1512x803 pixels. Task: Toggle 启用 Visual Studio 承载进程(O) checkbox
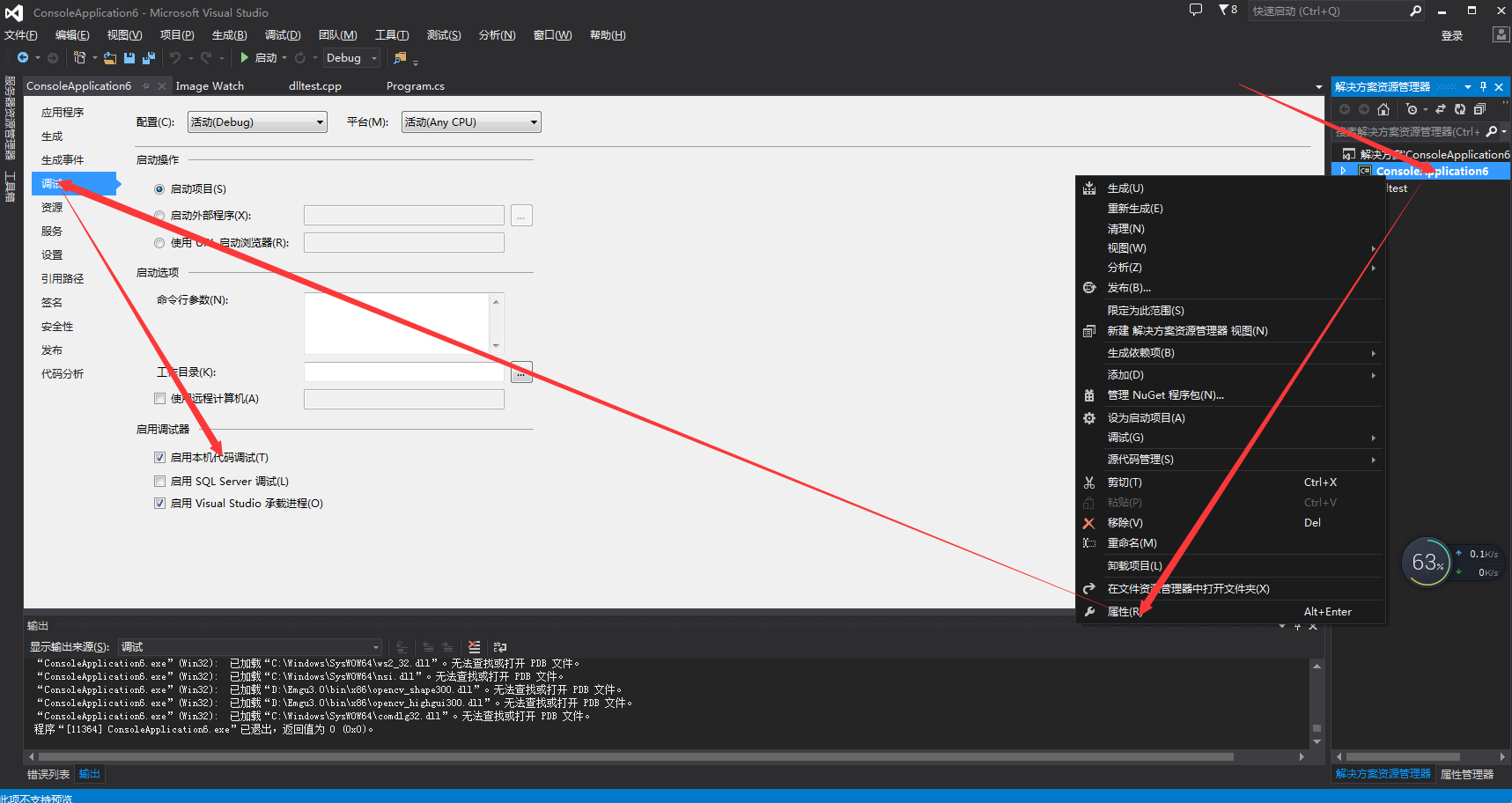pyautogui.click(x=159, y=504)
